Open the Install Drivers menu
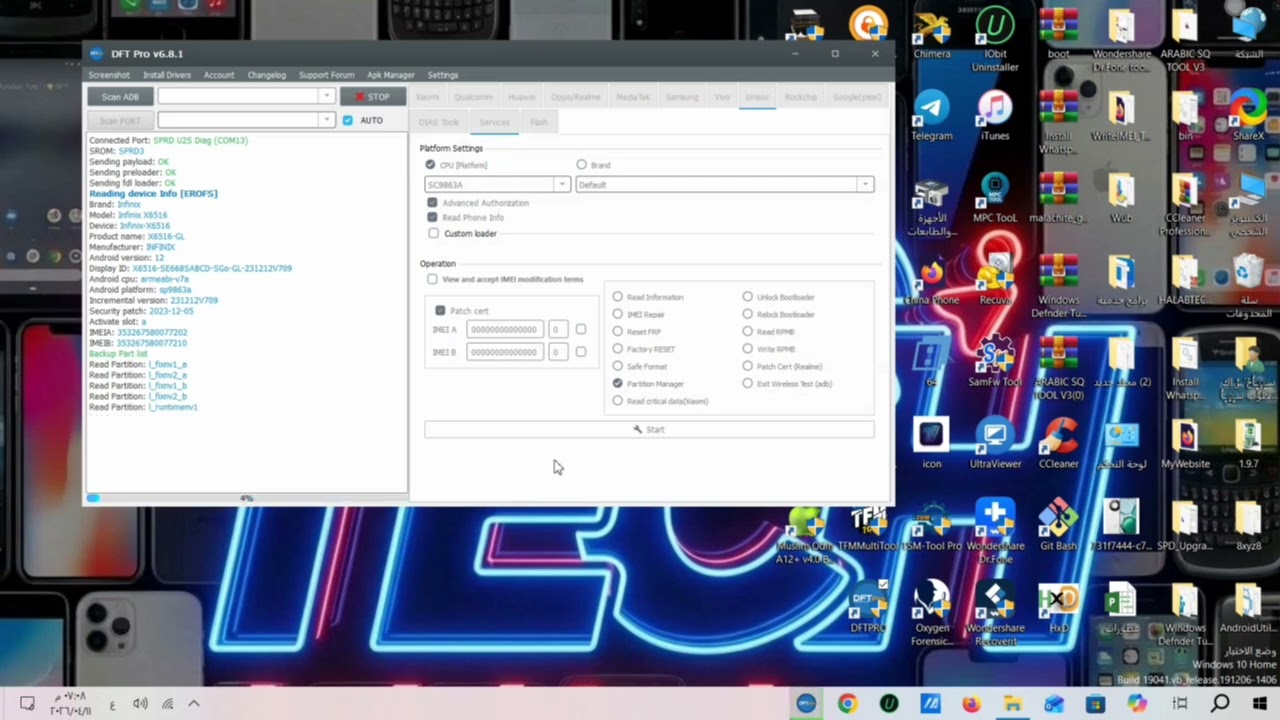Screen dimensions: 1280x720 pyautogui.click(x=167, y=75)
